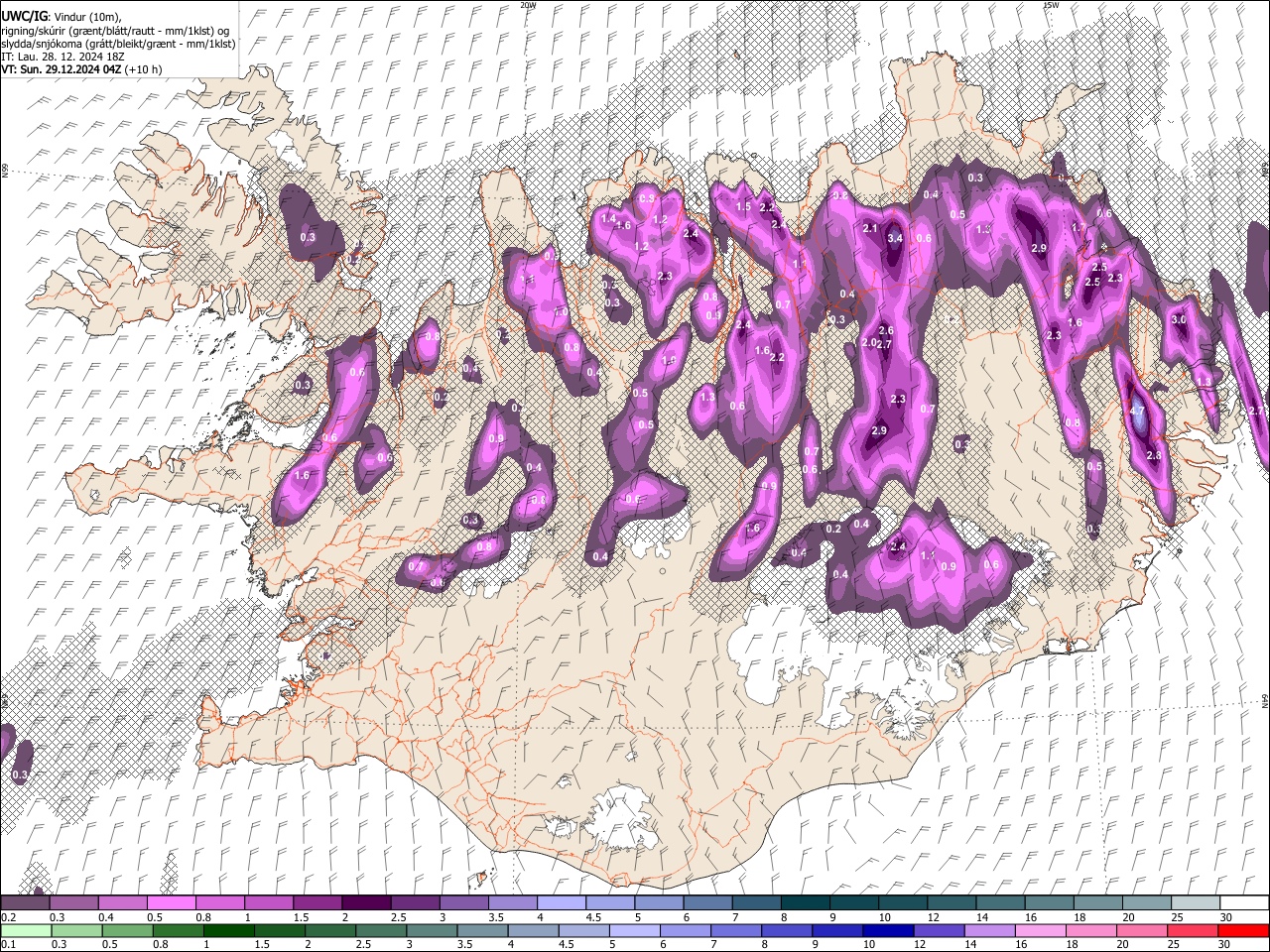Click the '4.5' label on the lower legend
This screenshot has width=1270, height=952.
pyautogui.click(x=567, y=944)
